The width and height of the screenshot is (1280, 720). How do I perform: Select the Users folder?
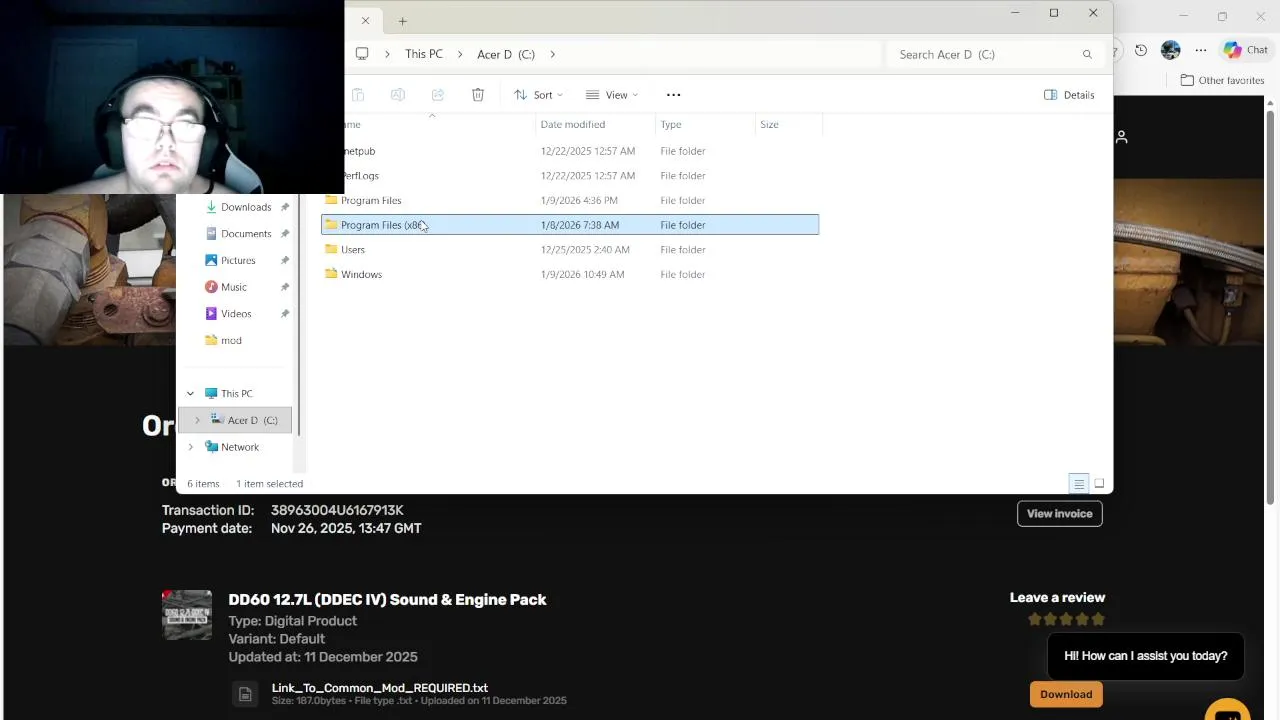[570, 249]
